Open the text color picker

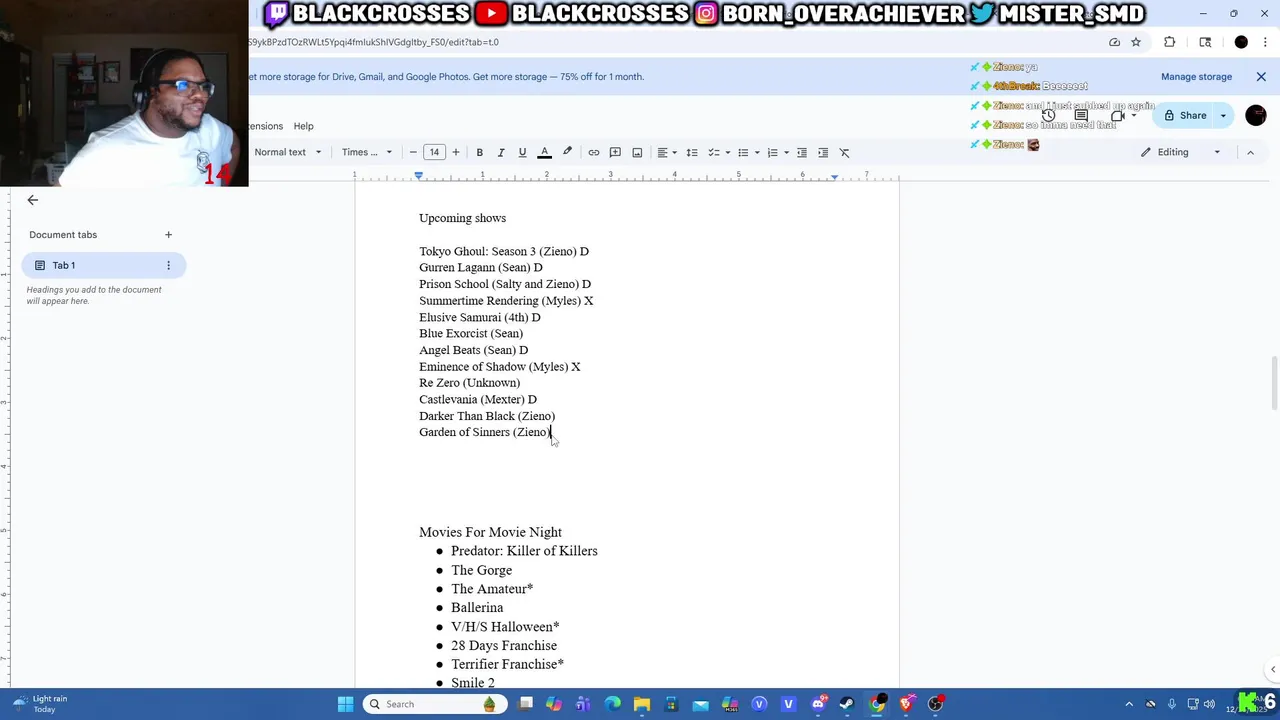click(545, 152)
